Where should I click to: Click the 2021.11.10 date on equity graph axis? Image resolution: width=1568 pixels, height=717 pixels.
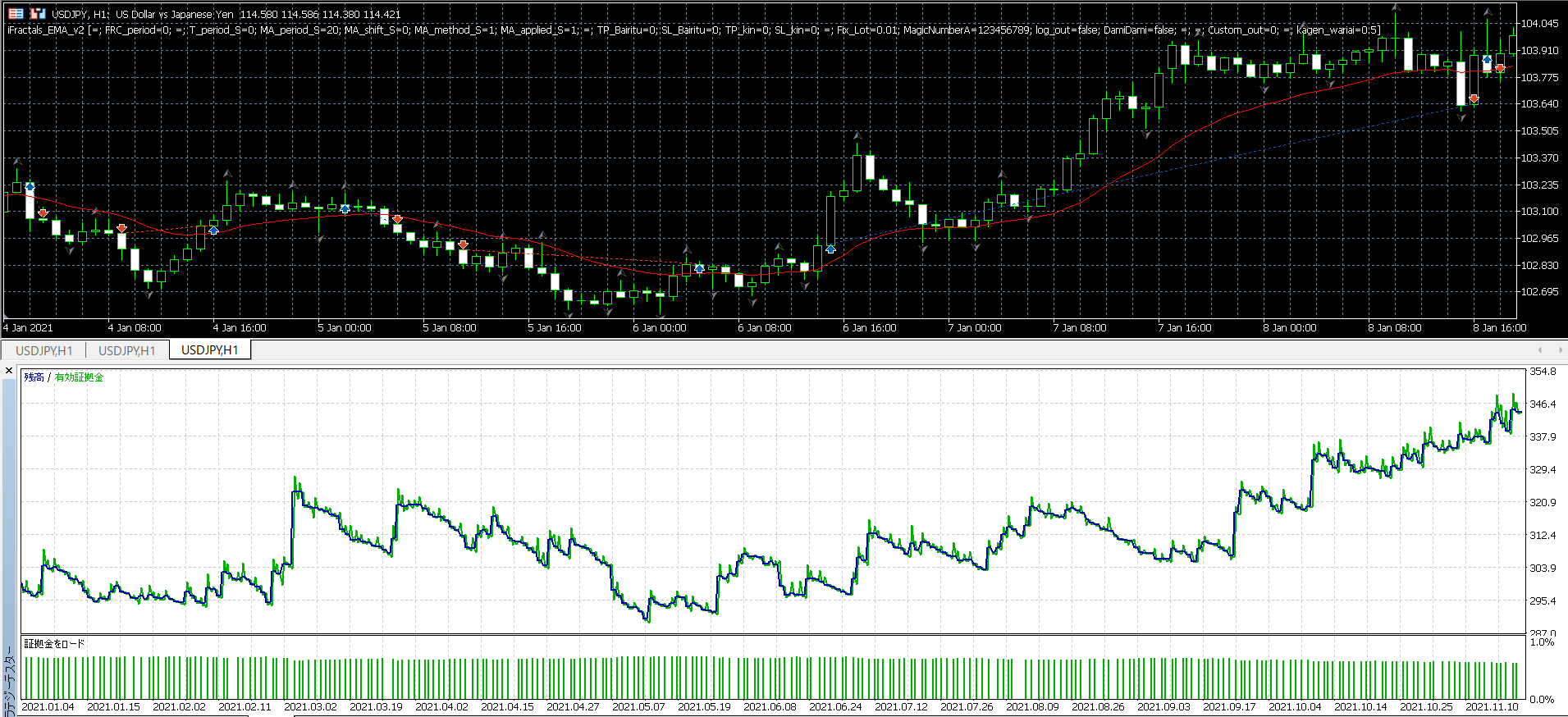click(x=1492, y=707)
